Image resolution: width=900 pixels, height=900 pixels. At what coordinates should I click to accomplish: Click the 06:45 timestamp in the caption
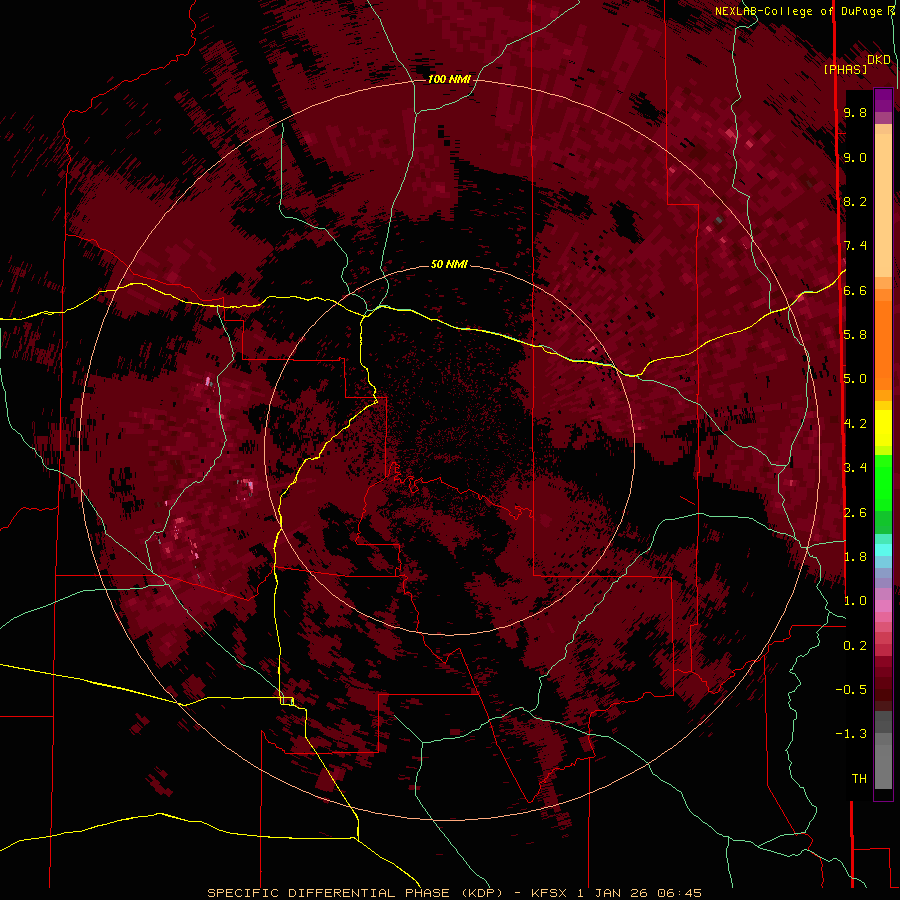coord(680,893)
